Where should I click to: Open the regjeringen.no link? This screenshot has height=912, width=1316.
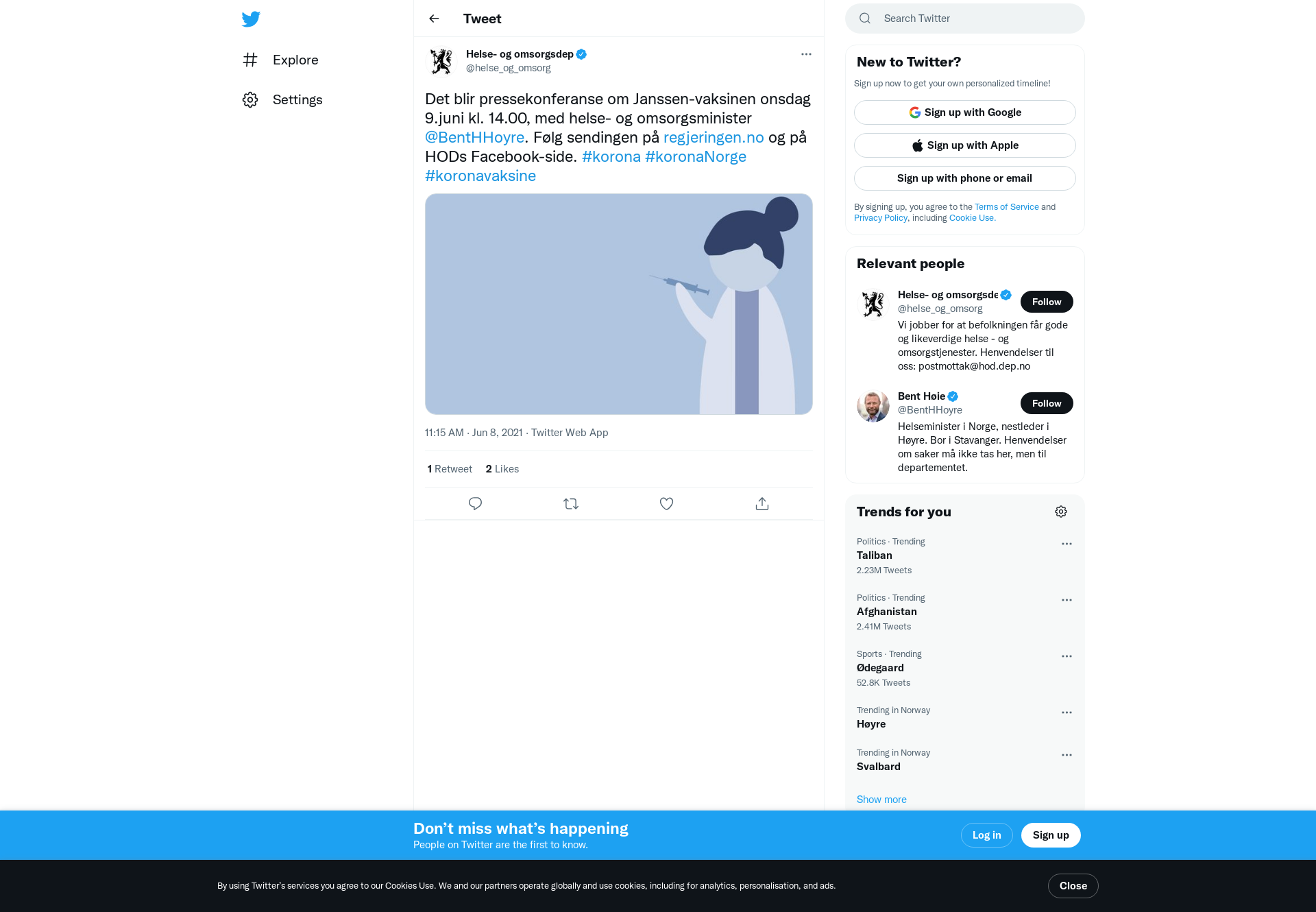[x=714, y=137]
